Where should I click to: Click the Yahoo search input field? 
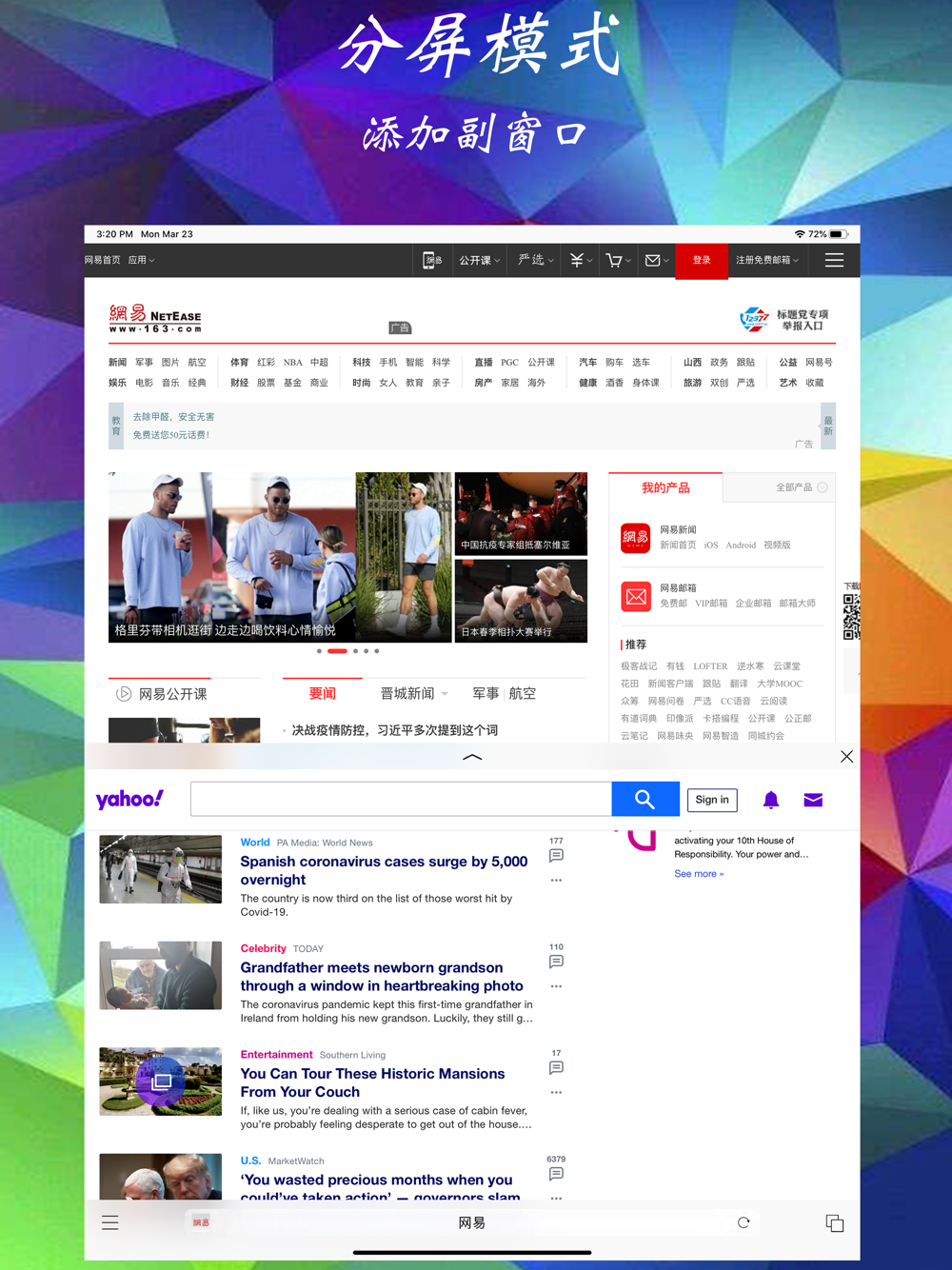click(401, 800)
